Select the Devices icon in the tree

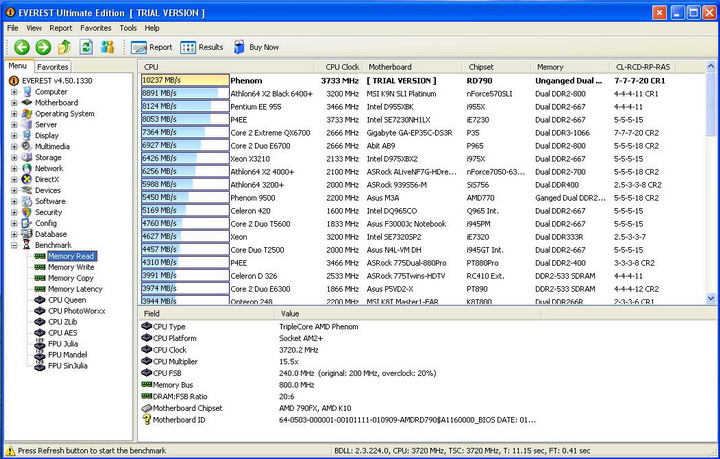[27, 190]
